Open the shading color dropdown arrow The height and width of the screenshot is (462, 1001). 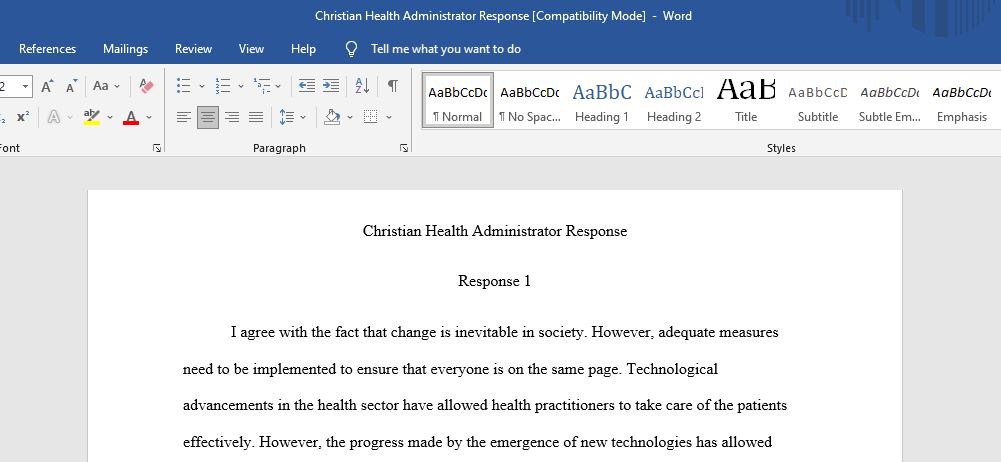click(x=350, y=117)
